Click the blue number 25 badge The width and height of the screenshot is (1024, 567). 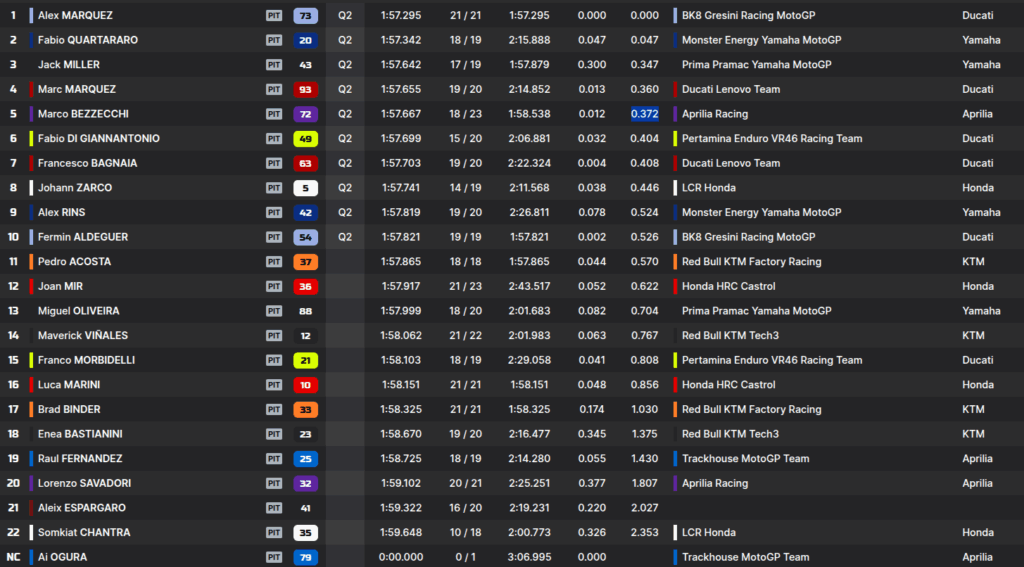306,459
